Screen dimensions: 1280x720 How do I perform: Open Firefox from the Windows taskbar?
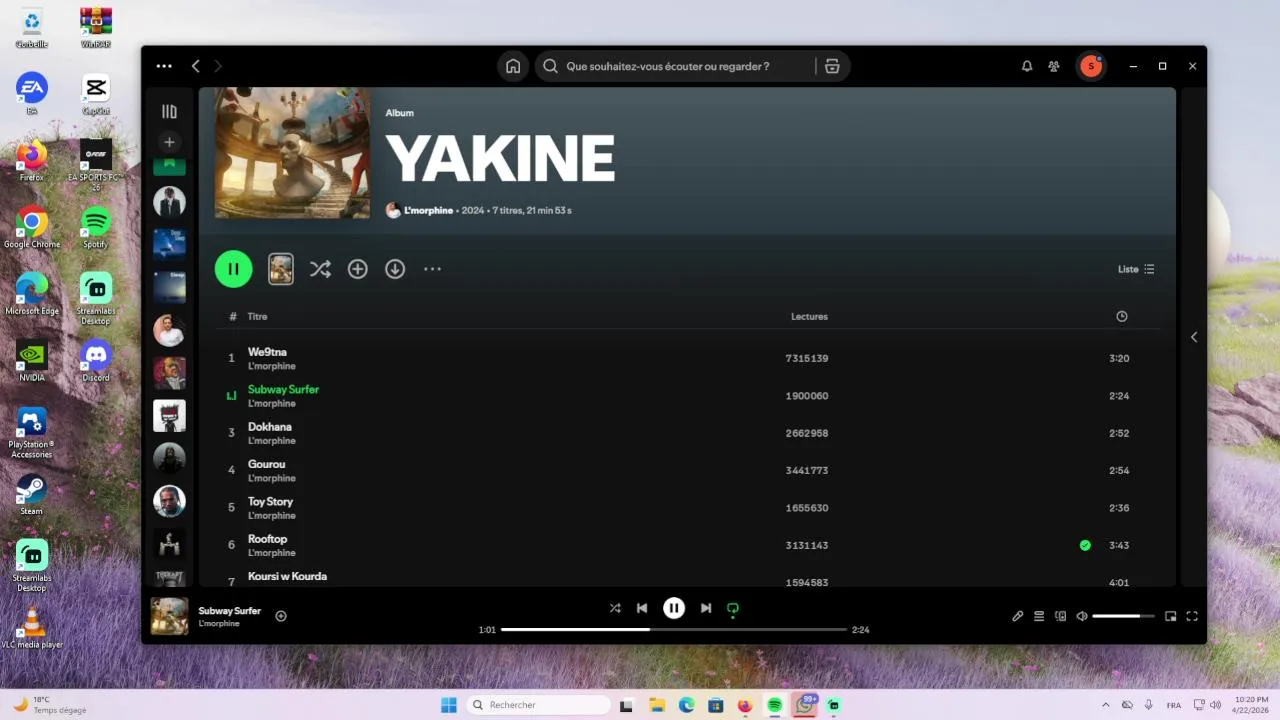point(745,705)
